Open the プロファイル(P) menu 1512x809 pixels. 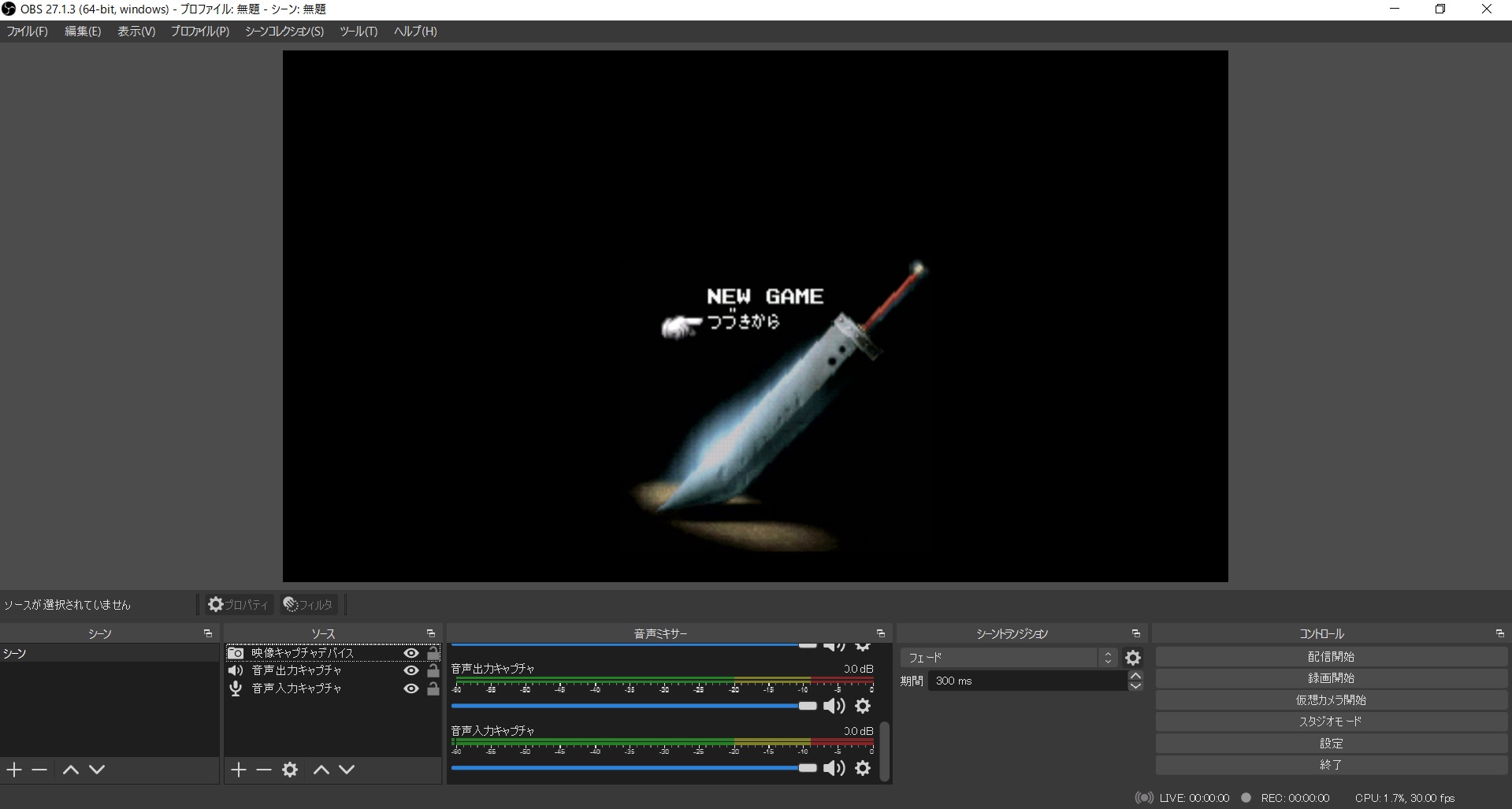(200, 32)
